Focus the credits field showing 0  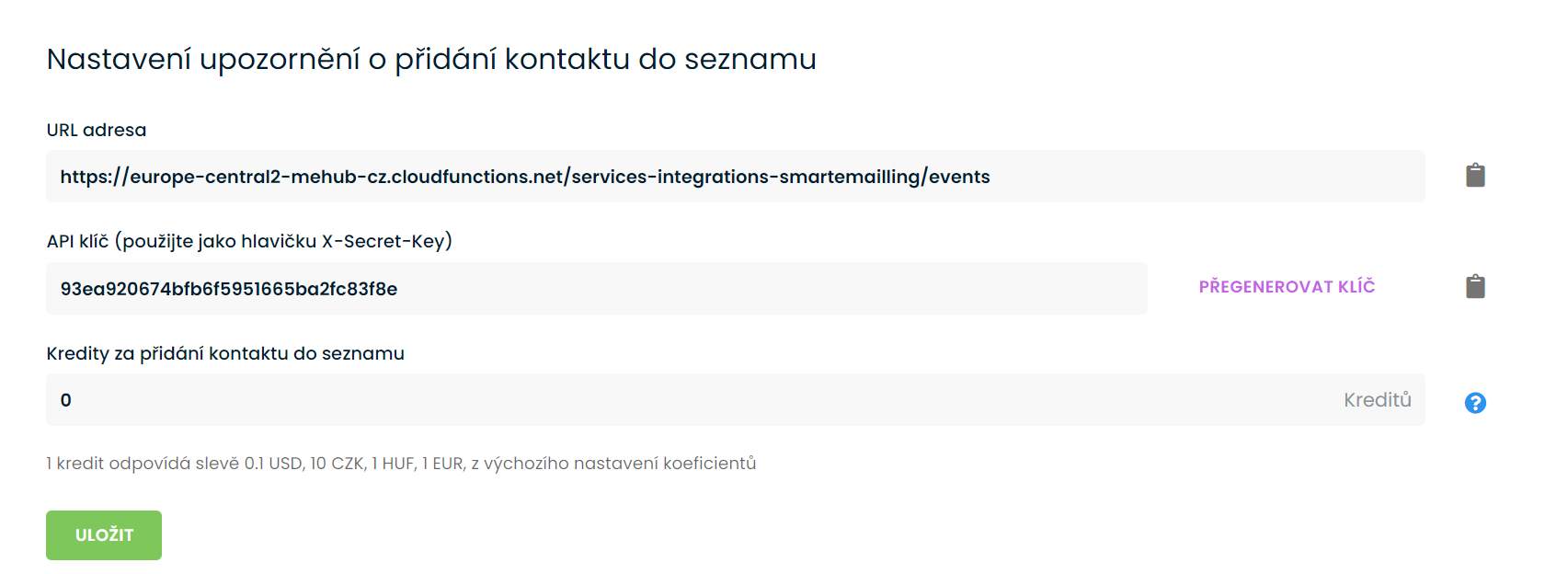tap(736, 400)
